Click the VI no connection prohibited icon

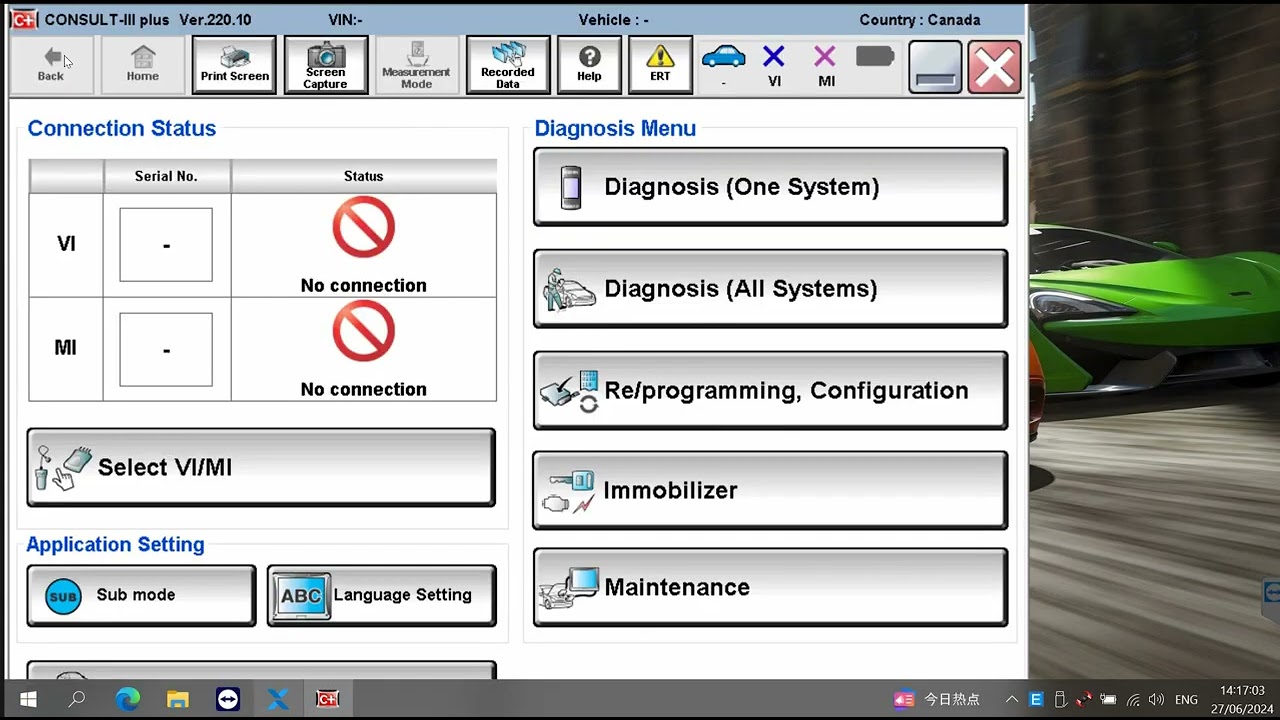tap(363, 227)
